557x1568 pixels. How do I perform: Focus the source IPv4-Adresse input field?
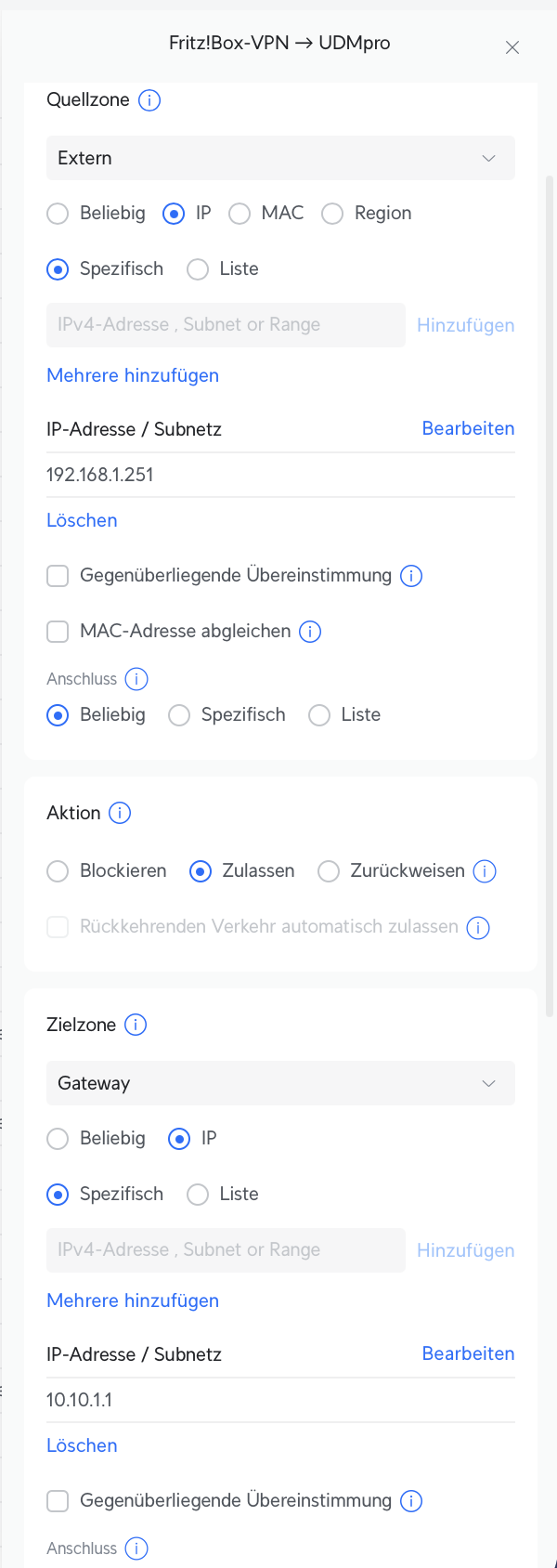226,325
